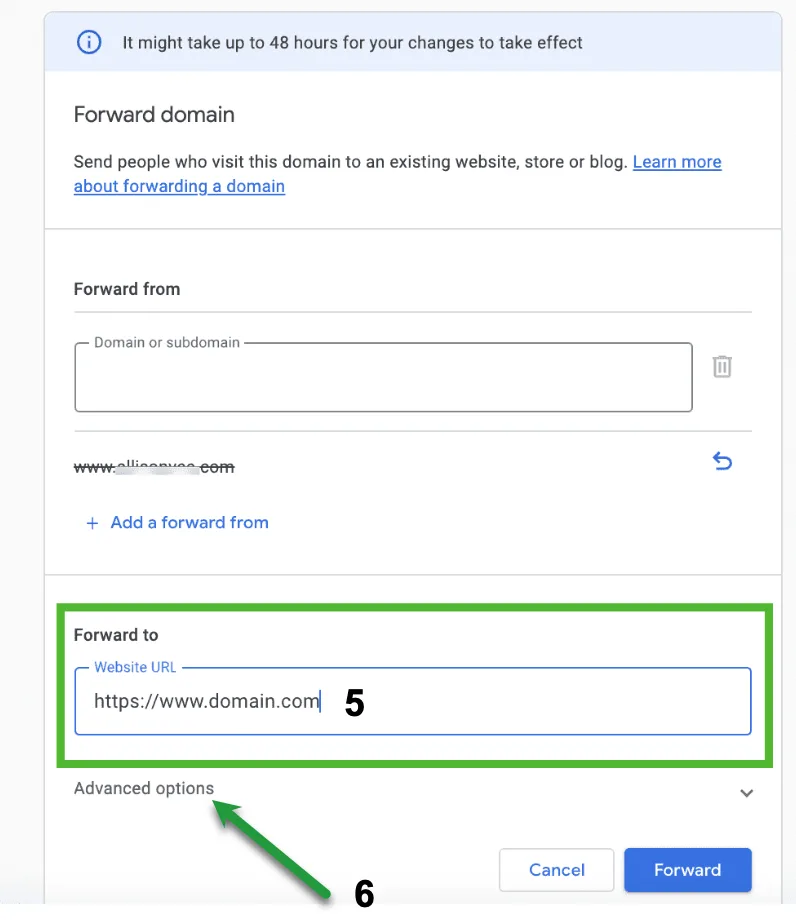The height and width of the screenshot is (922, 796).
Task: Click the plus icon beside Add a forward from
Action: 92,523
